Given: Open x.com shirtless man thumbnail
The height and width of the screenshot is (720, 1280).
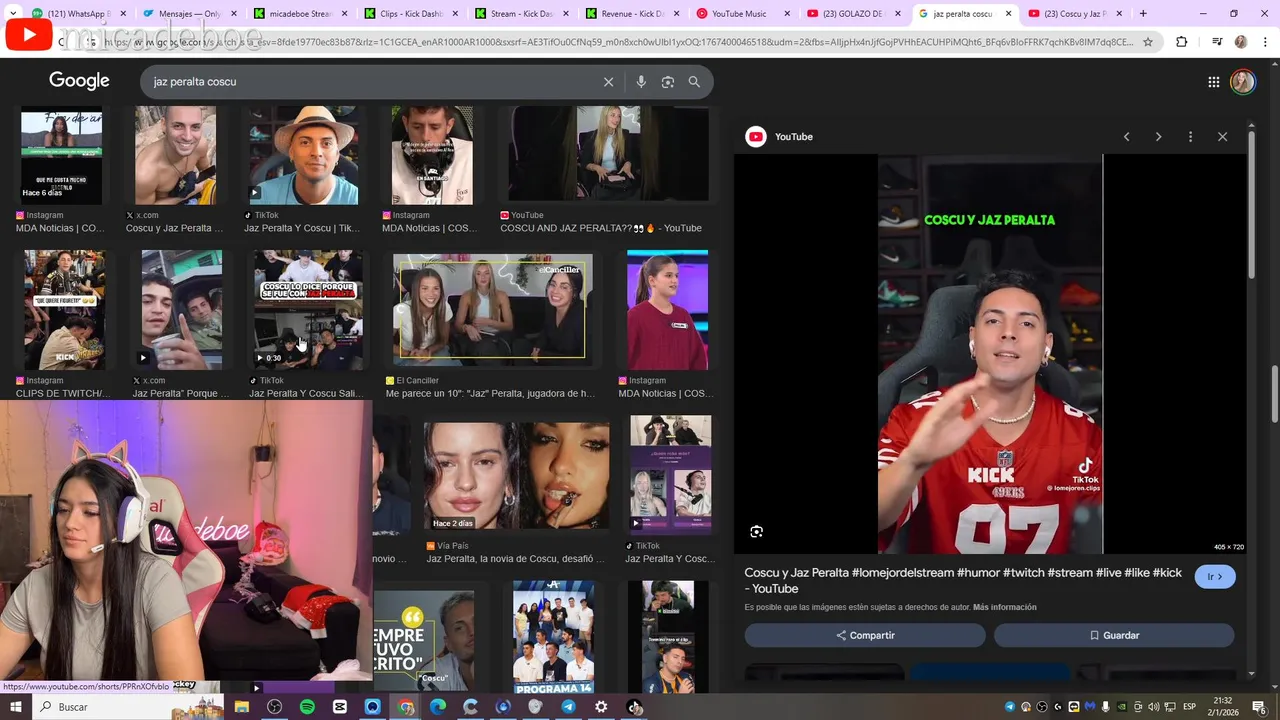Looking at the screenshot, I should [176, 155].
